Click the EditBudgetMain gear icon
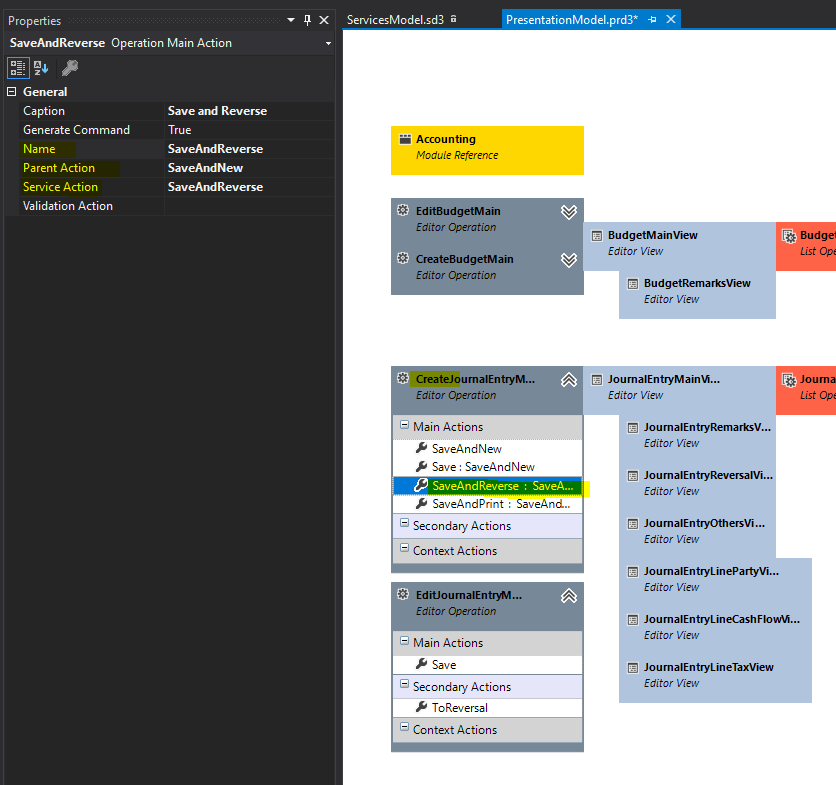The width and height of the screenshot is (836, 785). [403, 210]
